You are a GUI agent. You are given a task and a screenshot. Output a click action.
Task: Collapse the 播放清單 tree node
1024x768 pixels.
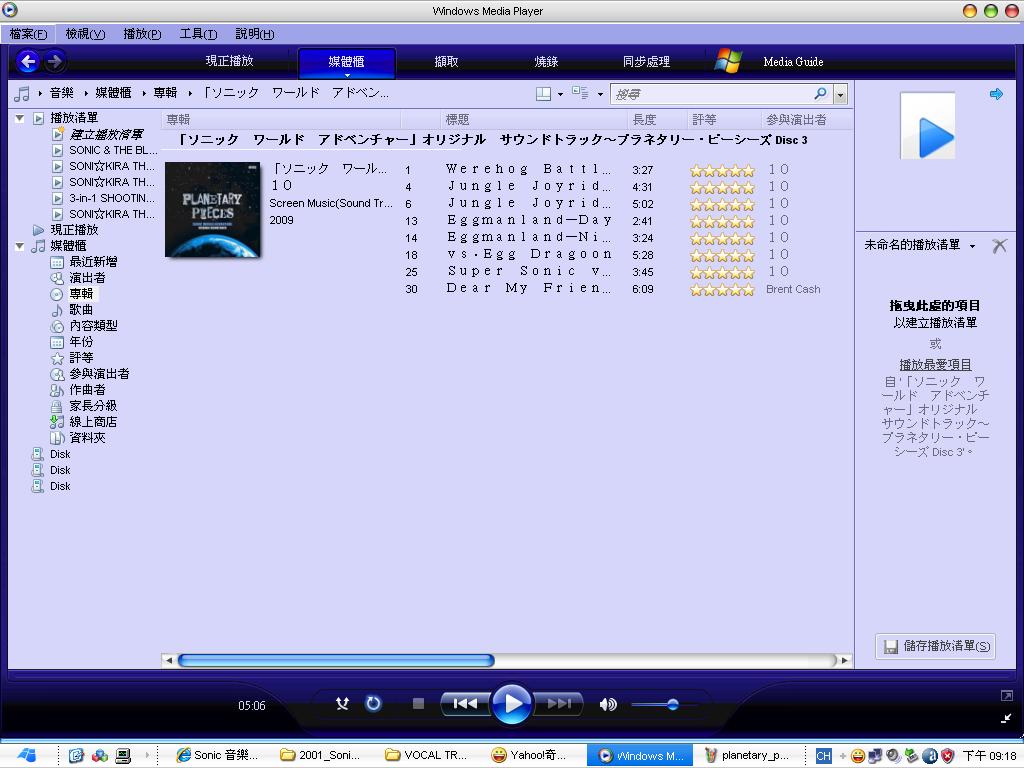[19, 118]
